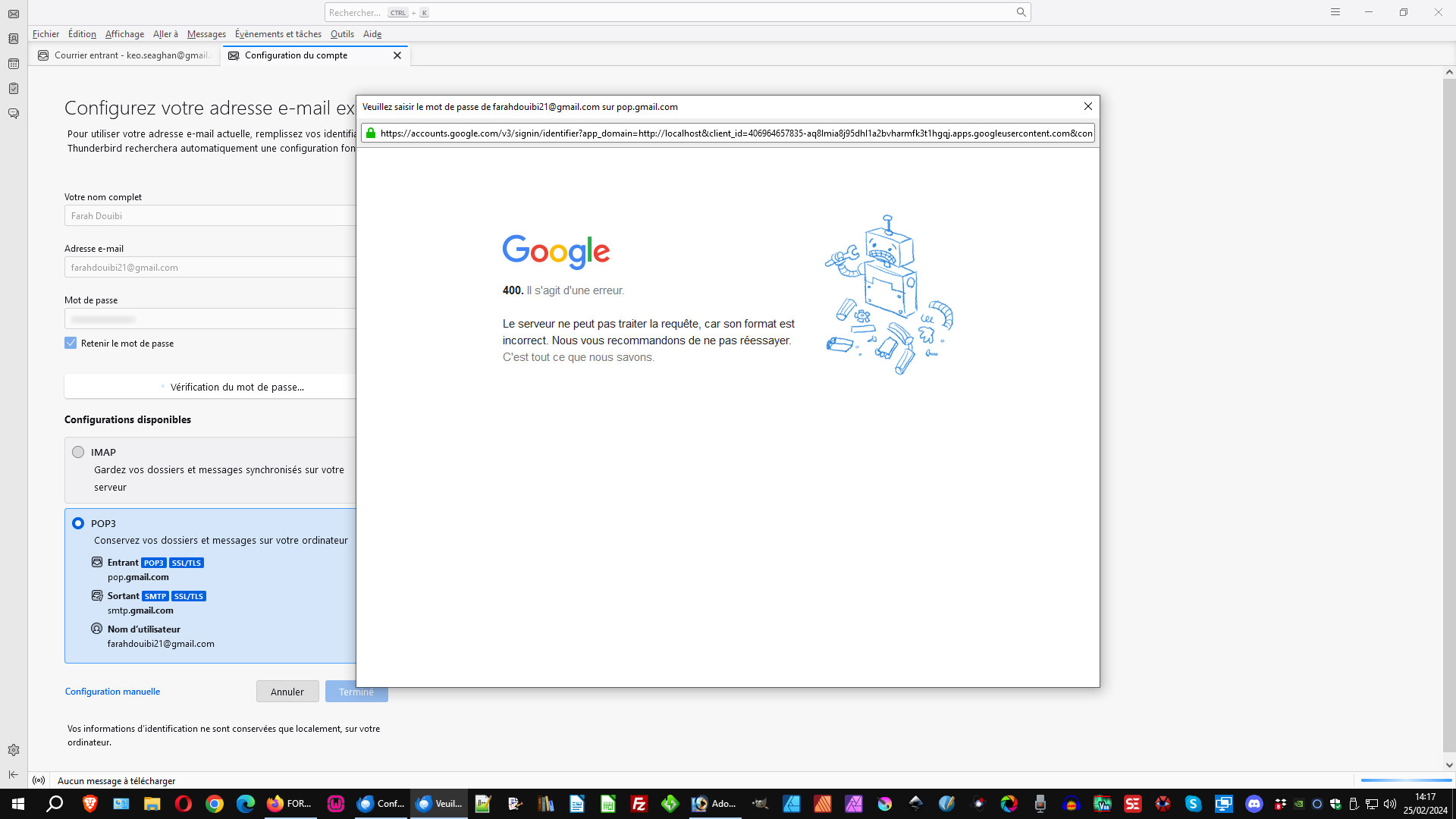Click the Mot de passe field
The image size is (1456, 819).
[x=210, y=319]
